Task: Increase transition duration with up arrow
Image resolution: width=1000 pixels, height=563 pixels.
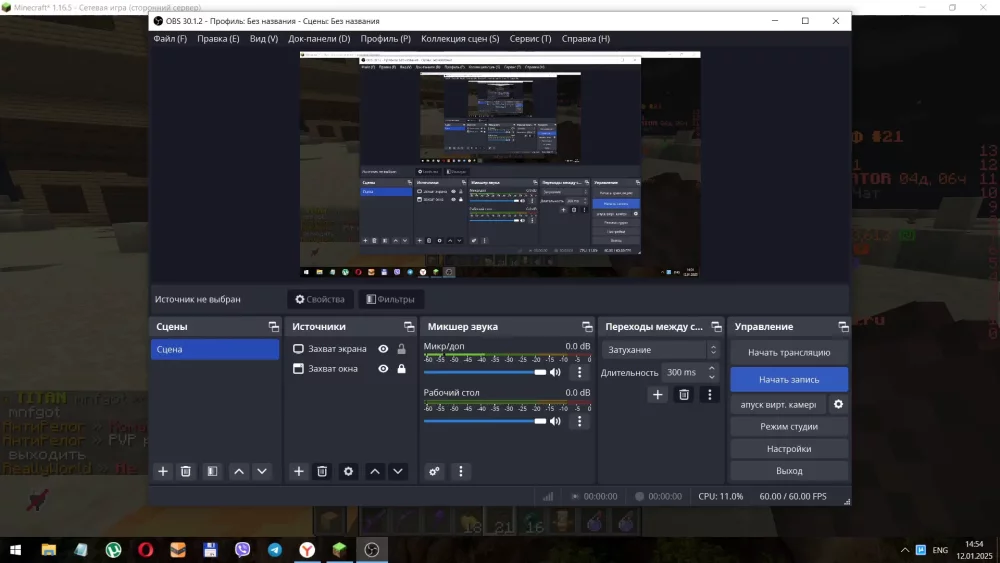Action: (x=712, y=368)
